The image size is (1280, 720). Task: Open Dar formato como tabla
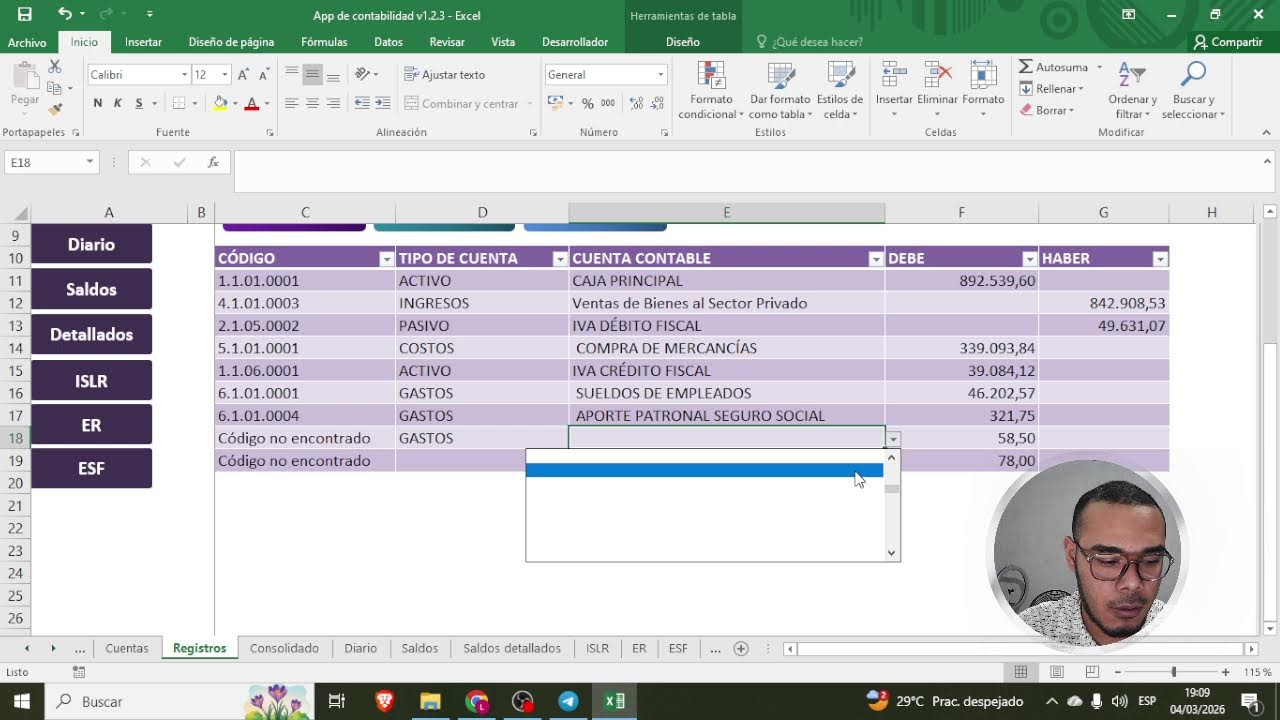[x=779, y=90]
